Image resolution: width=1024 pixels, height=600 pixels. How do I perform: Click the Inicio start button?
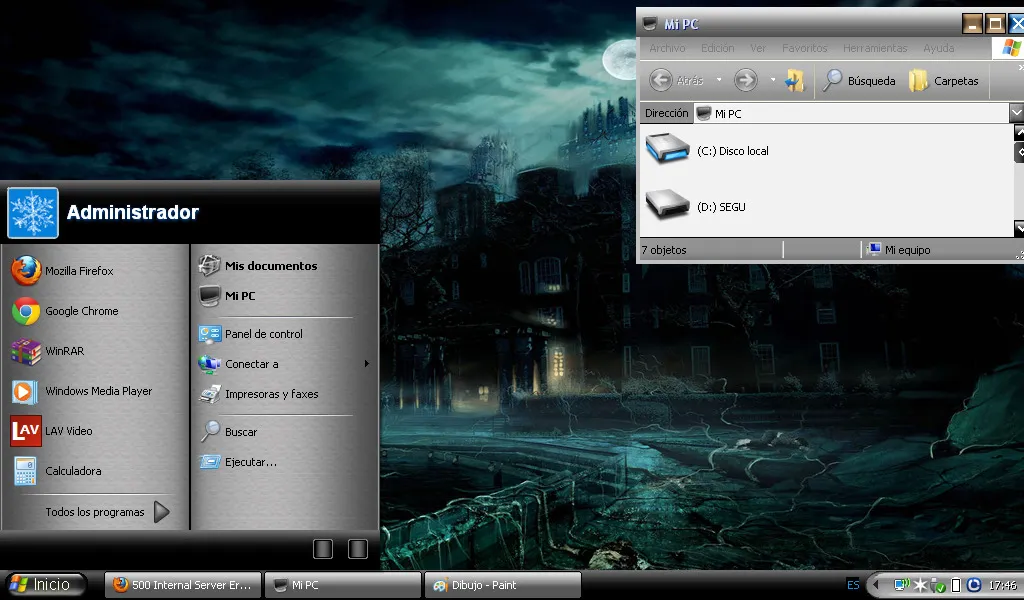pyautogui.click(x=46, y=584)
